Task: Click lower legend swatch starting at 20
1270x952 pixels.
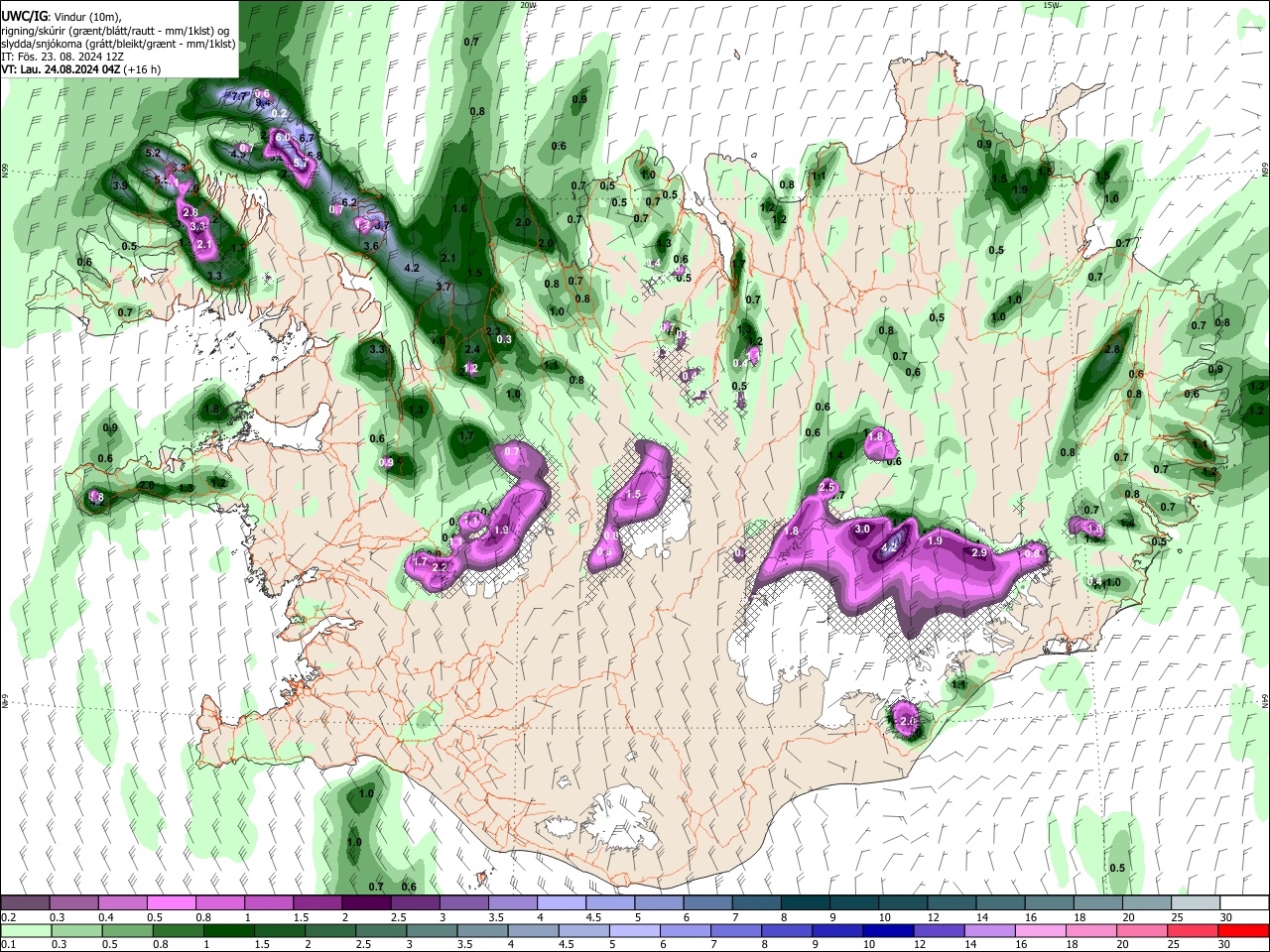Action: pyautogui.click(x=1142, y=931)
